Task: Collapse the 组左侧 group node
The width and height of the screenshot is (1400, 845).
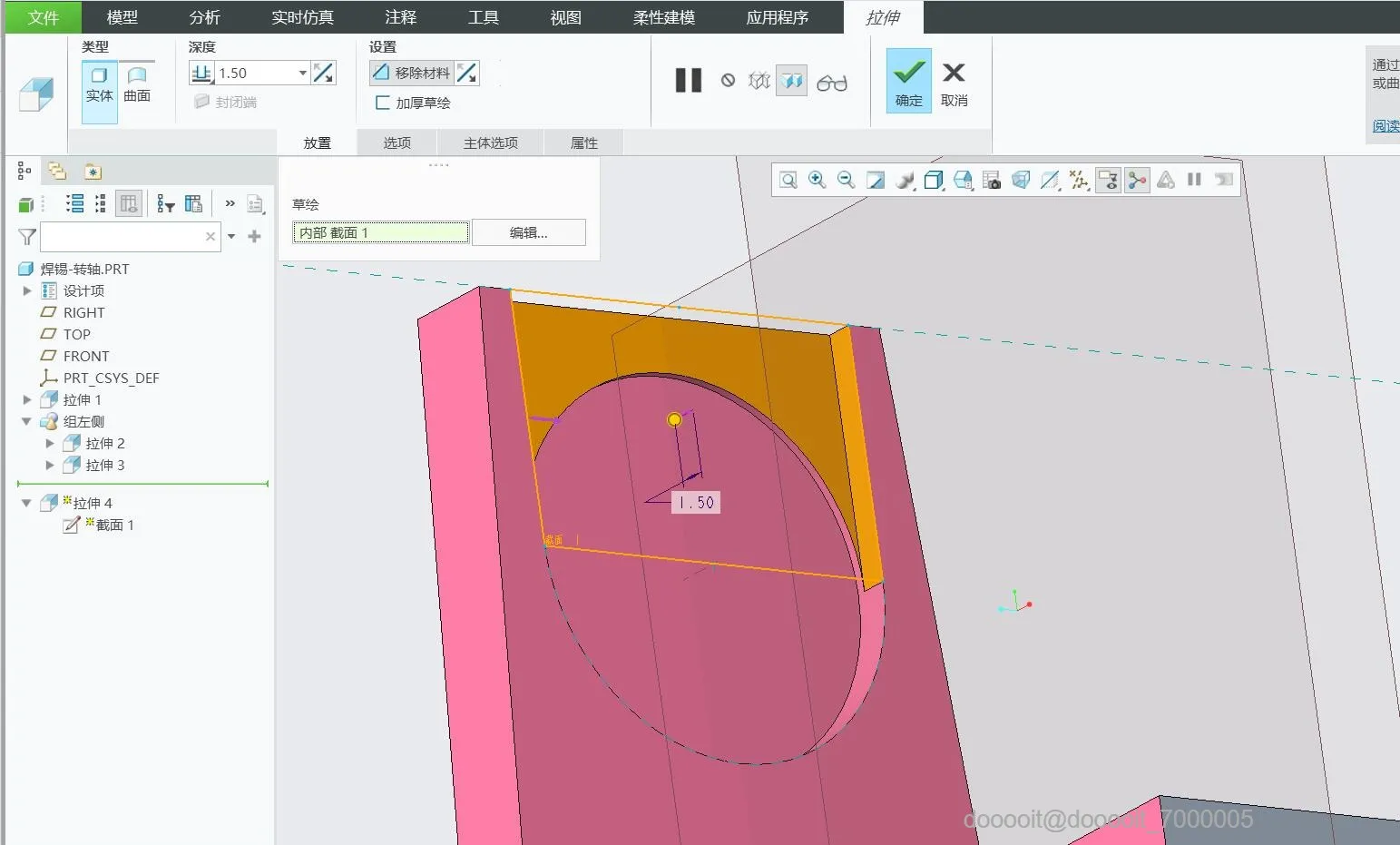Action: pos(27,422)
